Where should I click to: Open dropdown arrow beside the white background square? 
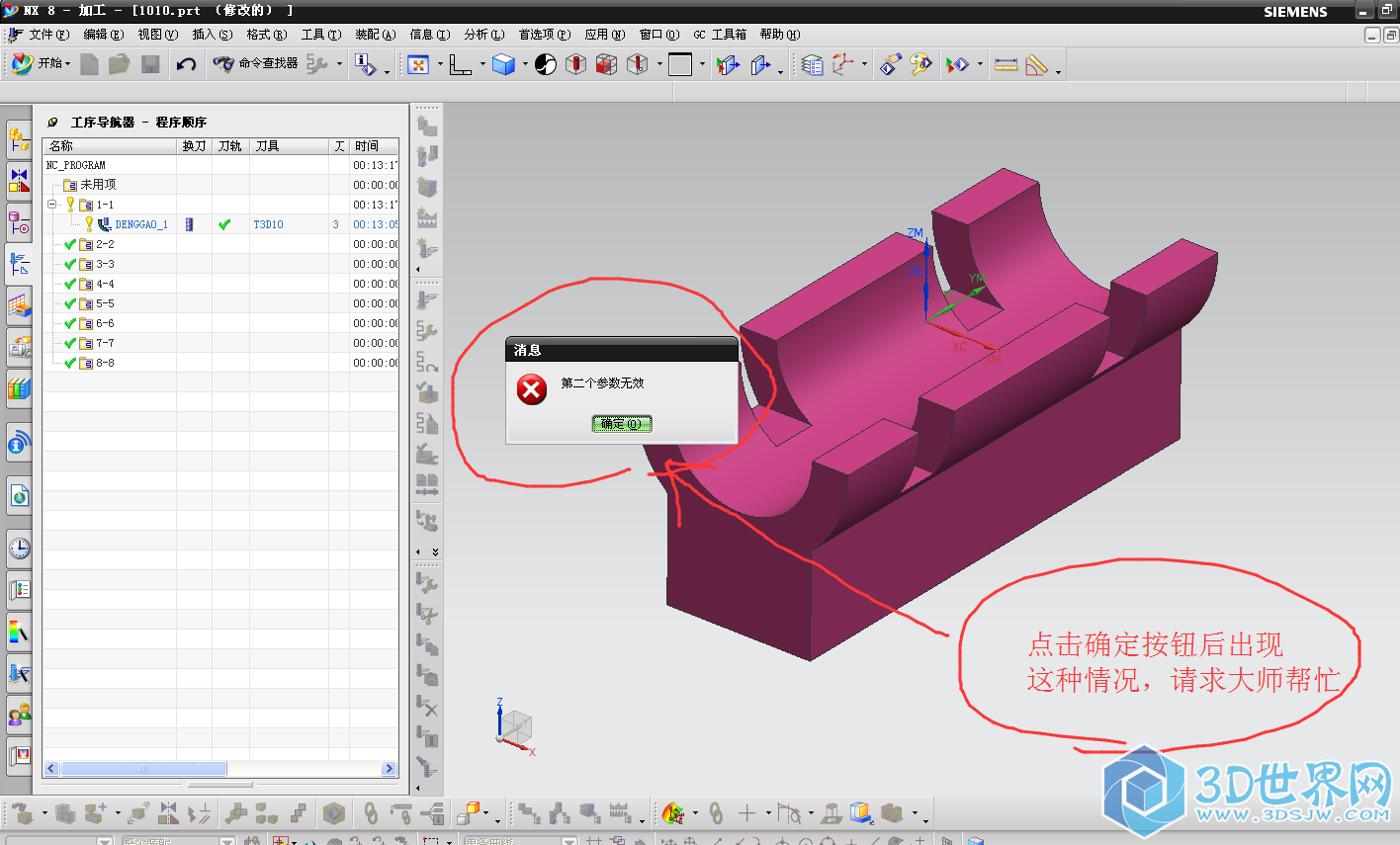[702, 64]
